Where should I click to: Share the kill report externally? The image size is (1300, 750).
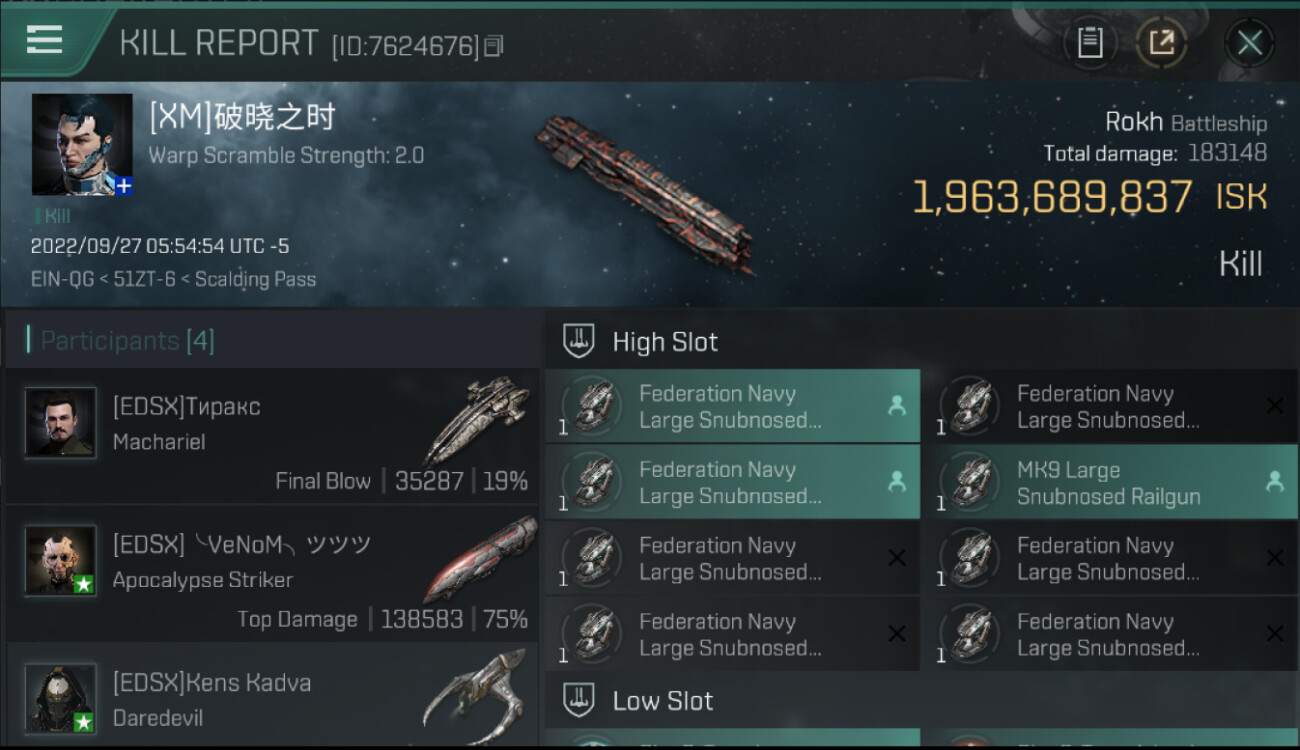point(1161,43)
